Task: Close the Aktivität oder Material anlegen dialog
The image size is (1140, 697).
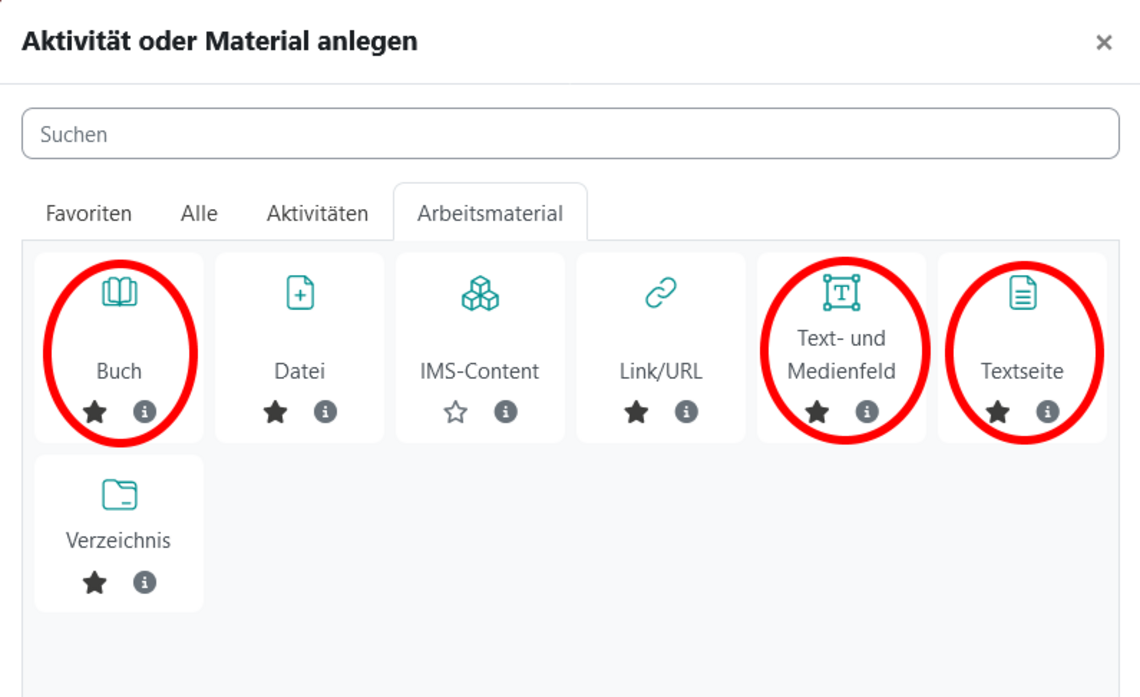Action: pos(1104,42)
